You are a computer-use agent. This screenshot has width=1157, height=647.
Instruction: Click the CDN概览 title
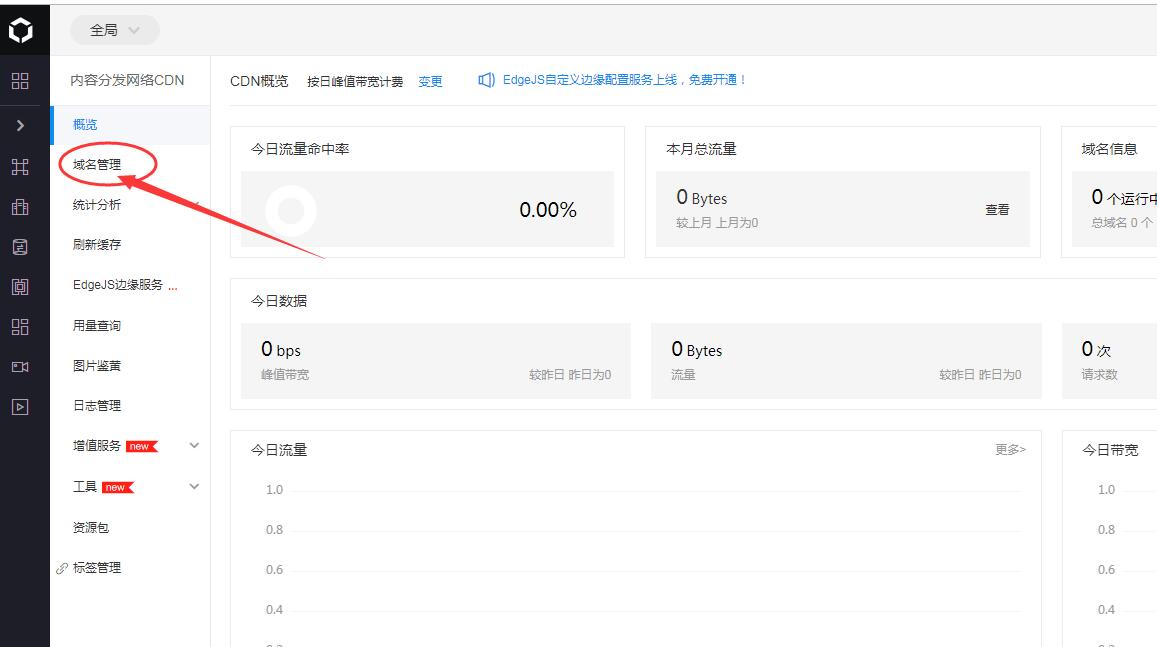(259, 80)
